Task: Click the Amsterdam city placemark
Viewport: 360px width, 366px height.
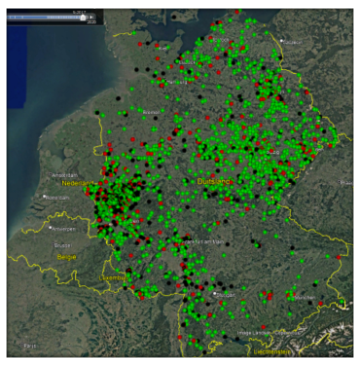Action: (x=49, y=174)
